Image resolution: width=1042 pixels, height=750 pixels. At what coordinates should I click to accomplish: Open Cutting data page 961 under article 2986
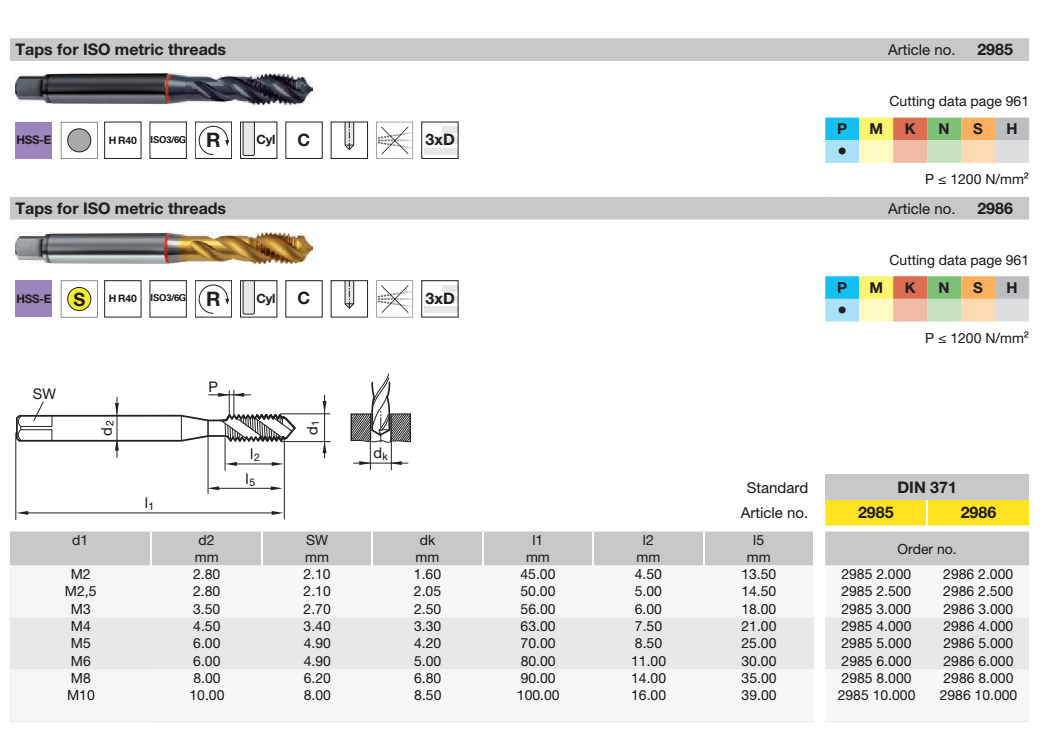(958, 261)
